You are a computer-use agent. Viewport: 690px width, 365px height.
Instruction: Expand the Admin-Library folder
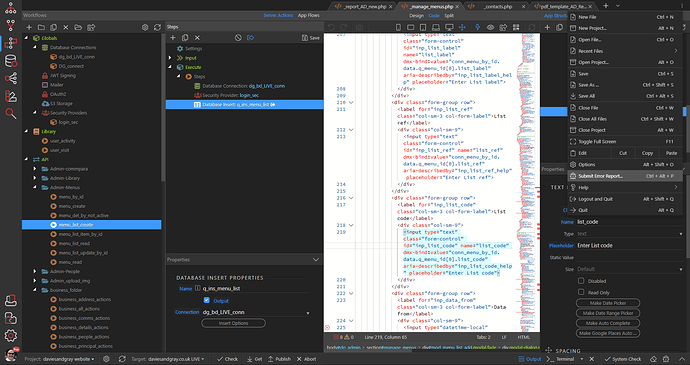(x=35, y=178)
